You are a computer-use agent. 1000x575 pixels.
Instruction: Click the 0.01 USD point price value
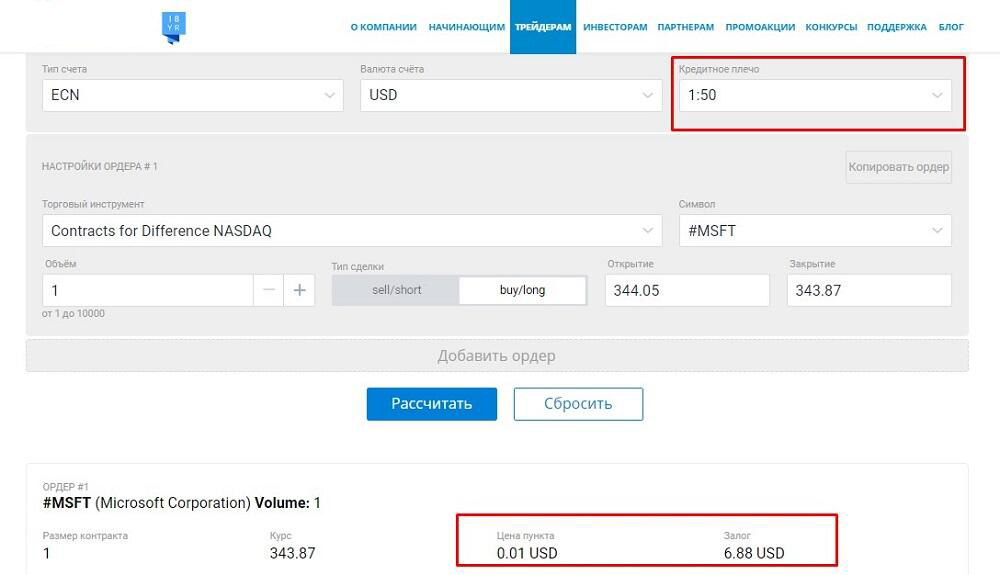coord(527,553)
